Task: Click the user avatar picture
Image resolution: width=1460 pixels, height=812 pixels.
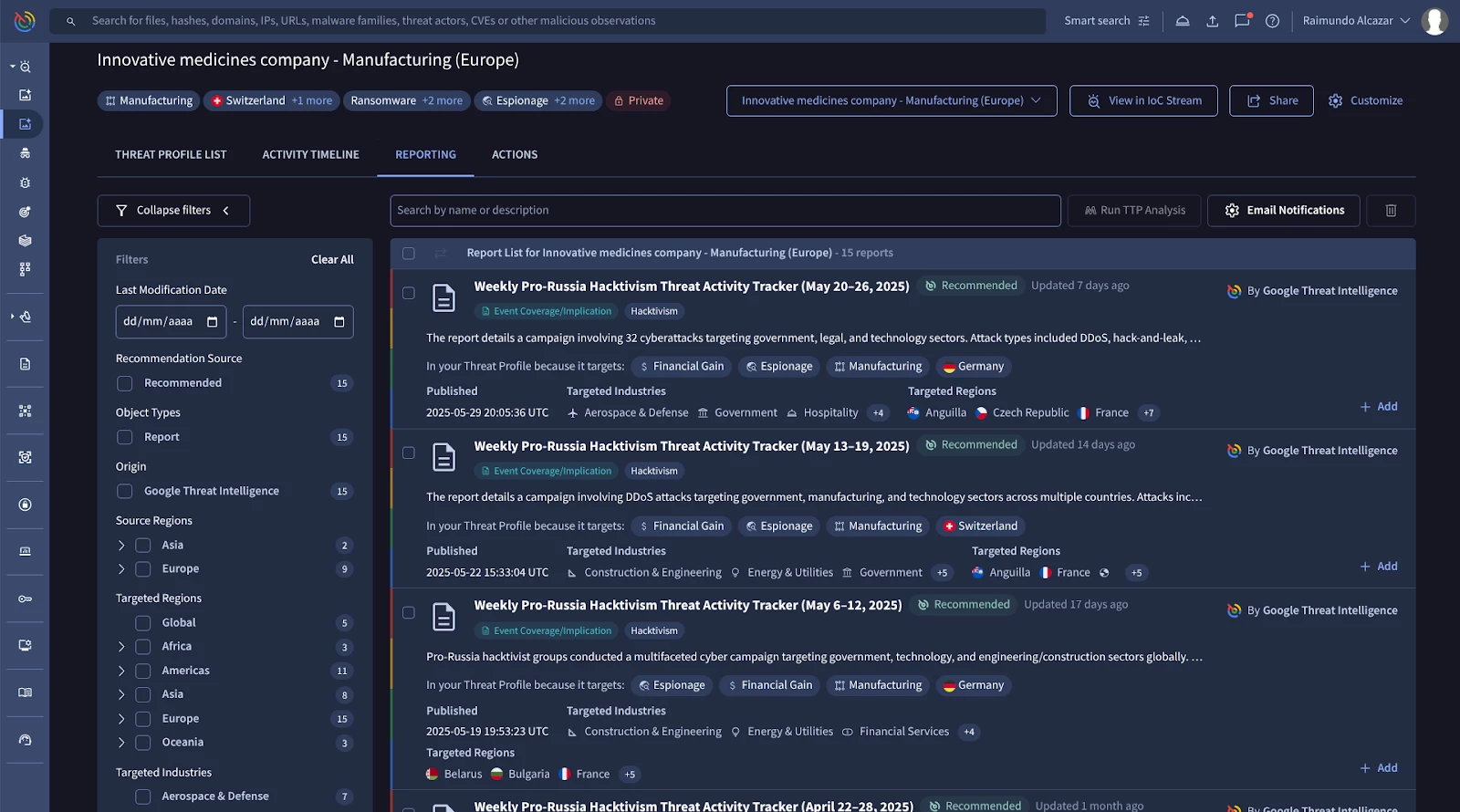Action: (1434, 20)
